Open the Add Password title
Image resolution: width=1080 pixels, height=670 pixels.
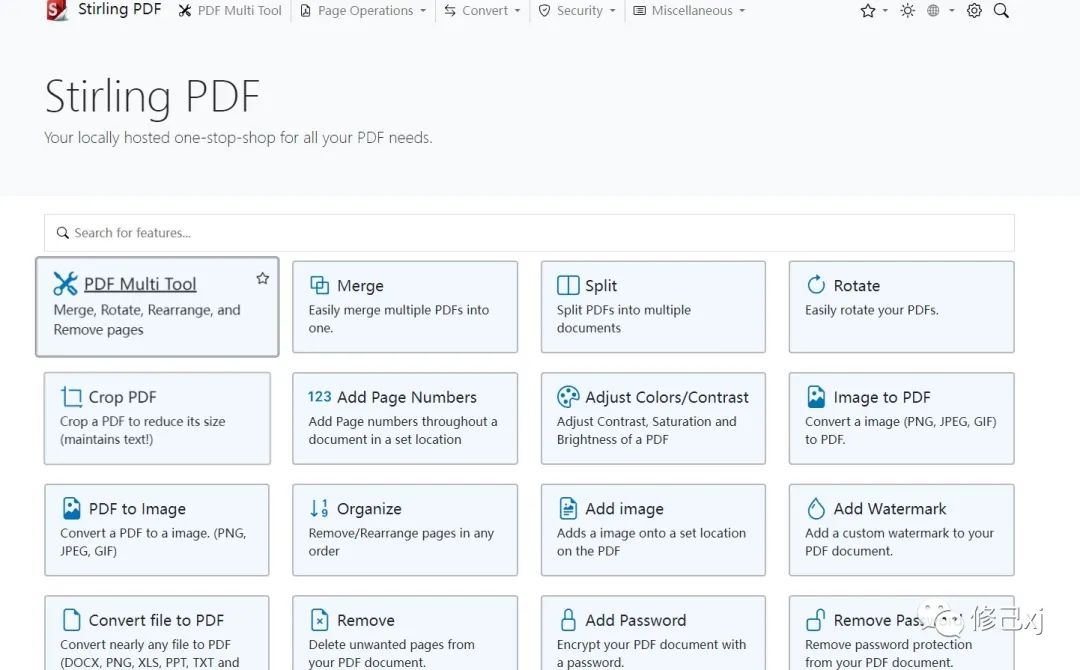(635, 620)
